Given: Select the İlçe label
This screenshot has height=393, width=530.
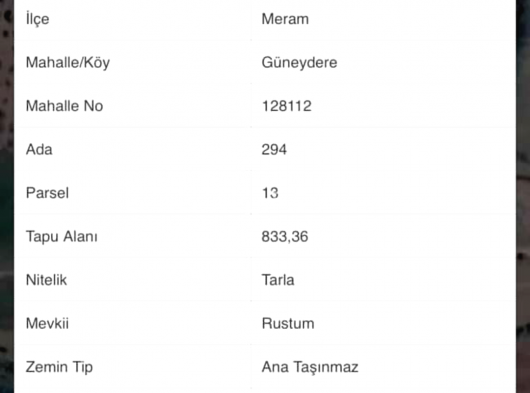Looking at the screenshot, I should click(38, 18).
